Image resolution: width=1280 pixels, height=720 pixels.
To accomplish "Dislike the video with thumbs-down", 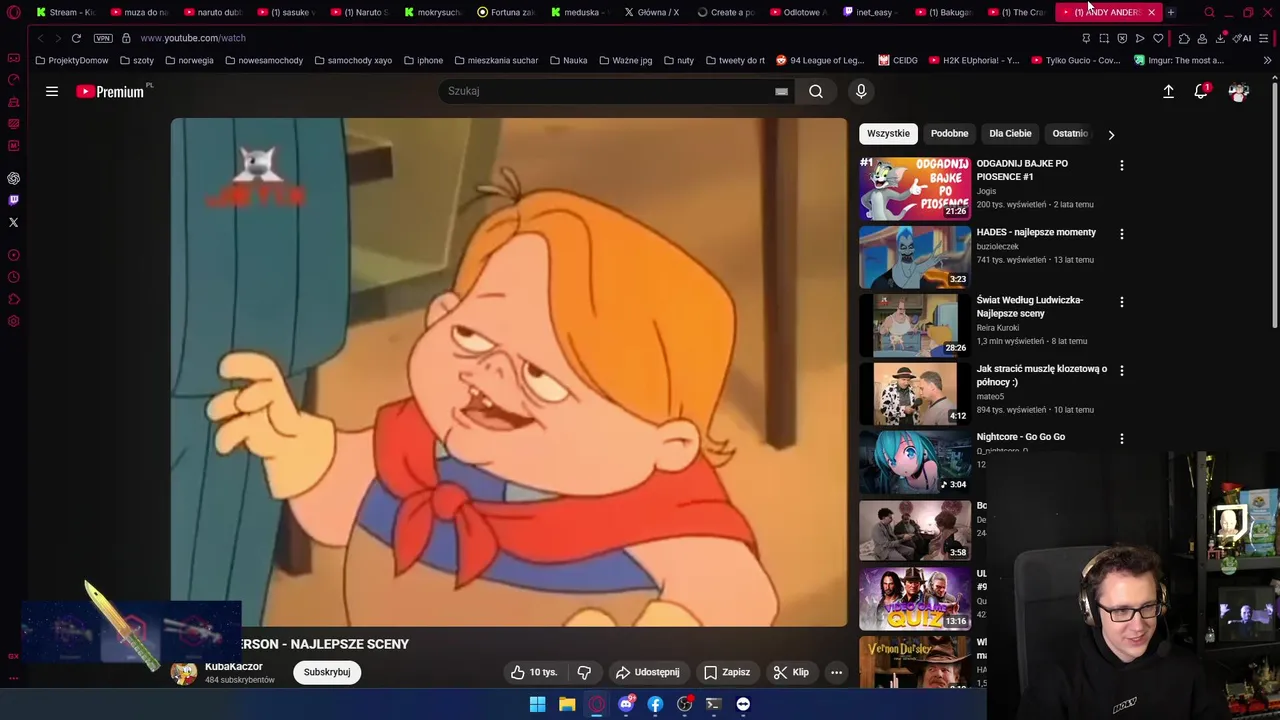I will (584, 672).
